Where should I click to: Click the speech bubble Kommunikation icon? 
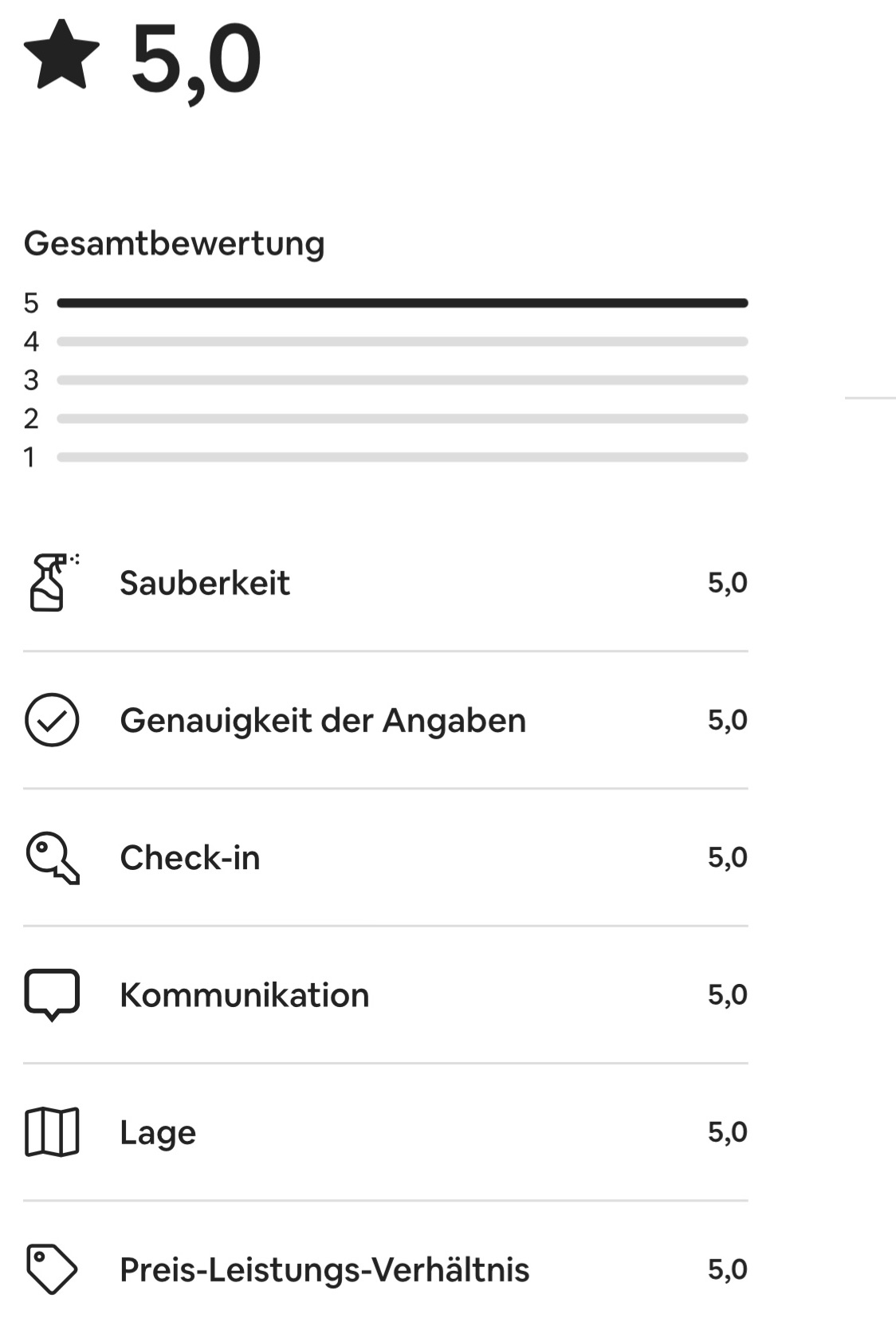(52, 995)
